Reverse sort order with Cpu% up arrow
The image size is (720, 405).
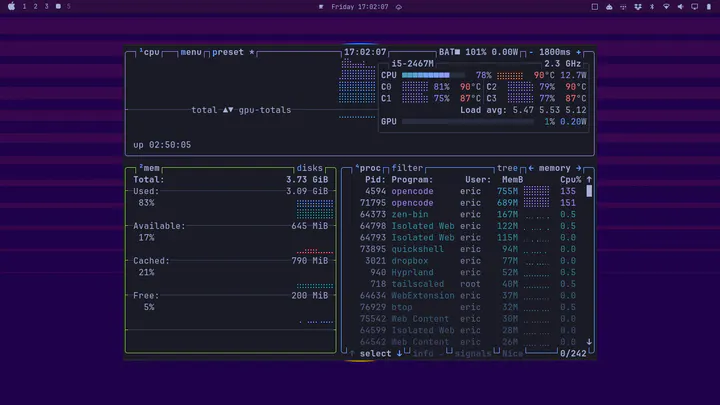589,180
